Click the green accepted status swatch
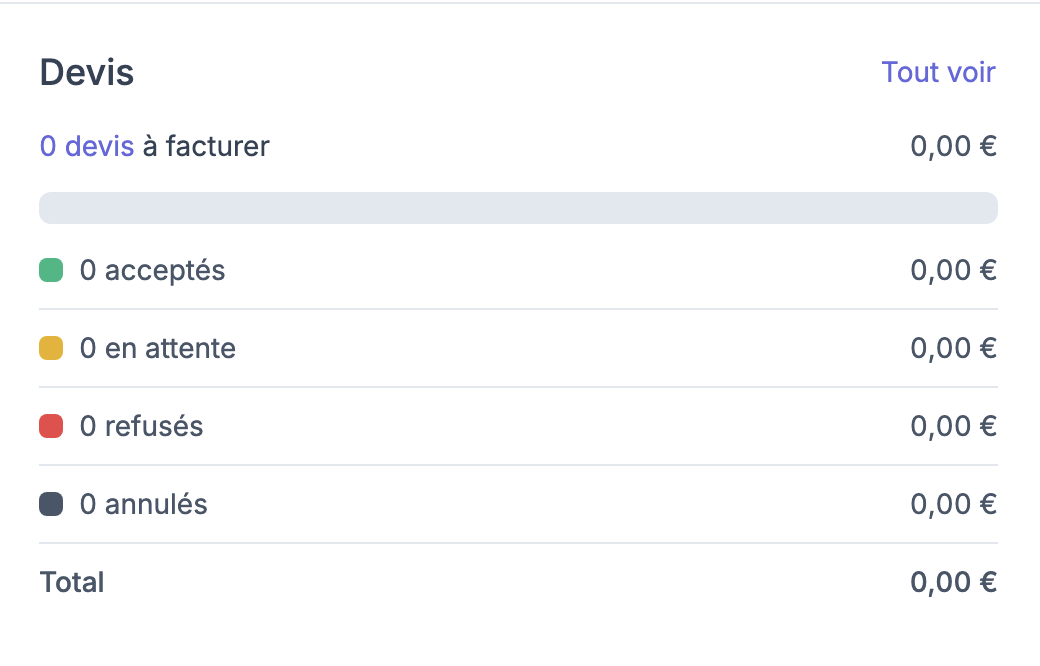 51,270
